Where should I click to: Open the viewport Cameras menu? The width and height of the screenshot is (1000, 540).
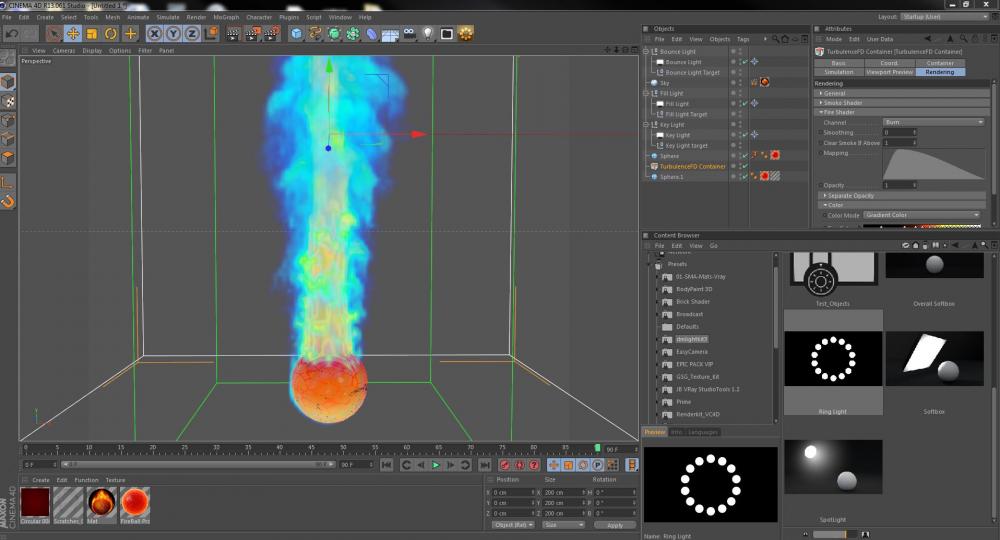(x=64, y=50)
